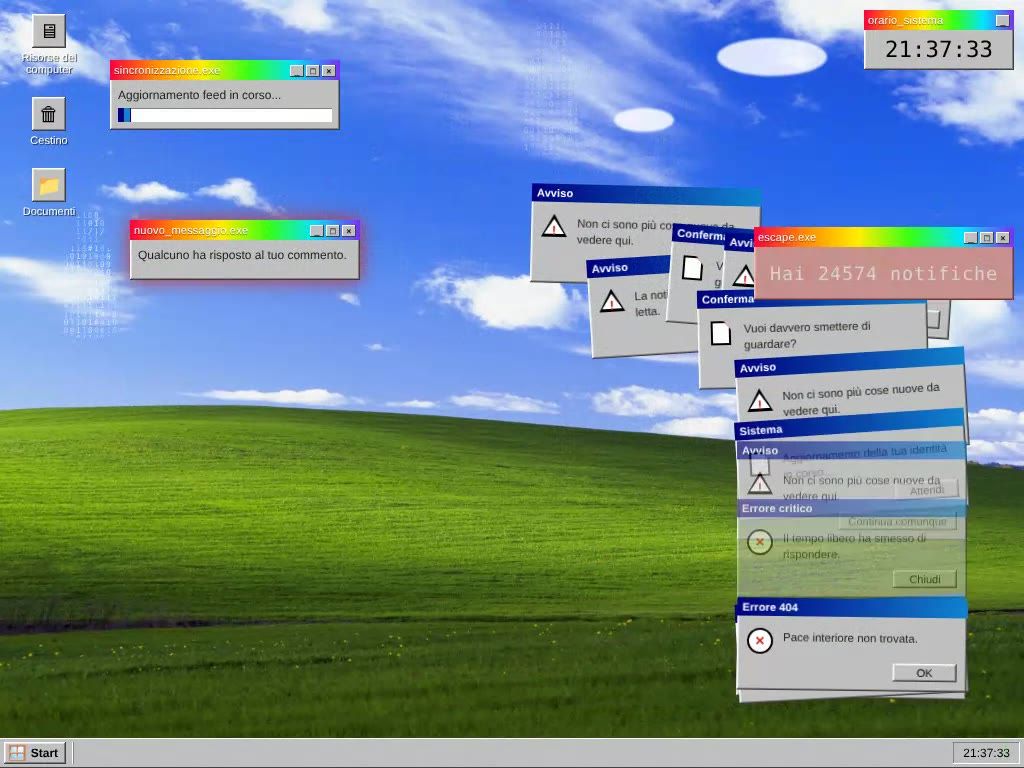Click warning triangle in leftmost Avviso dialog

click(554, 227)
